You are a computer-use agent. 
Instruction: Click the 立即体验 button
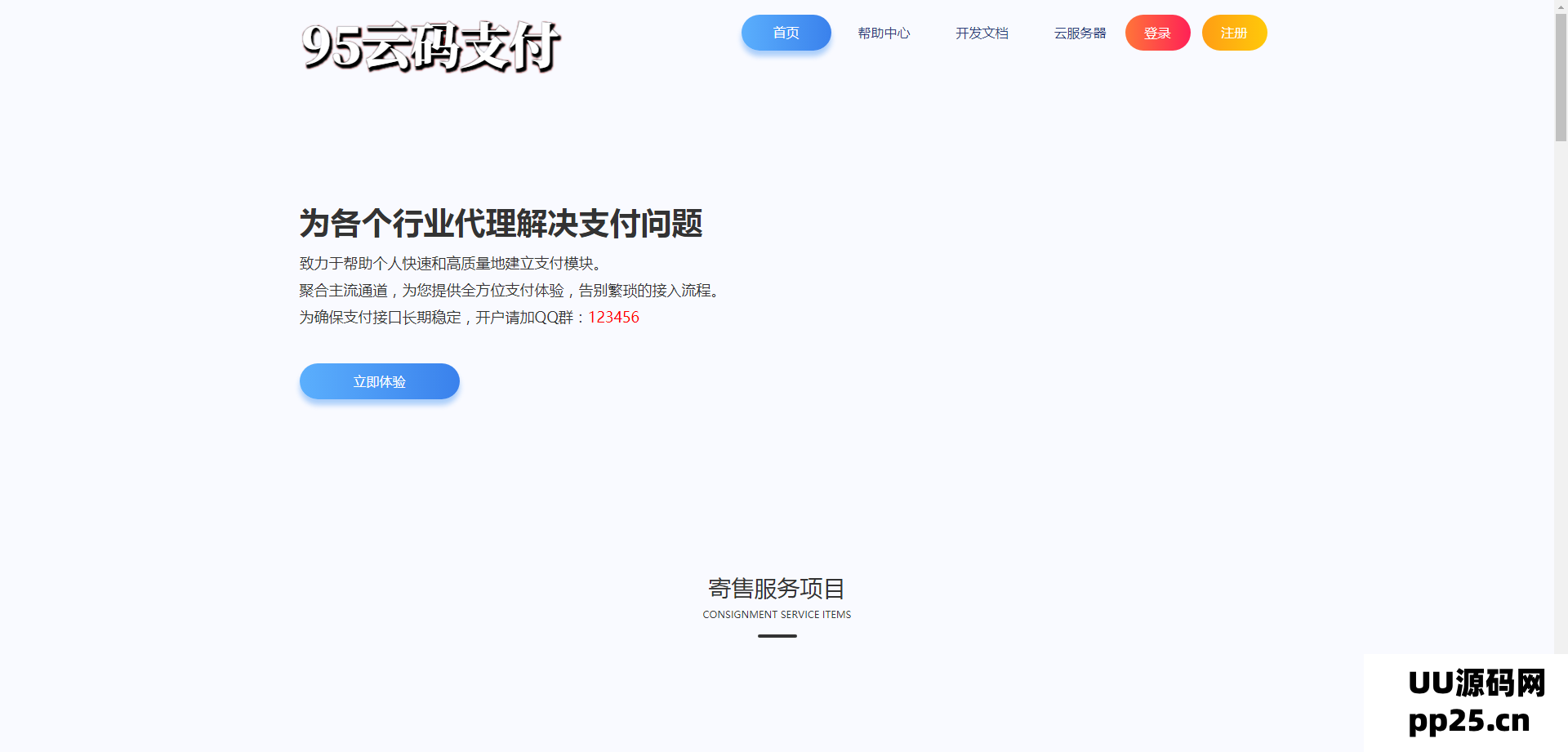pos(379,380)
